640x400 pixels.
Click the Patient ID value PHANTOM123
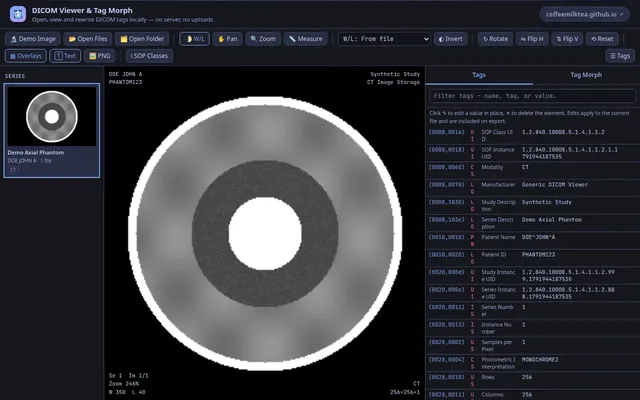(x=538, y=255)
